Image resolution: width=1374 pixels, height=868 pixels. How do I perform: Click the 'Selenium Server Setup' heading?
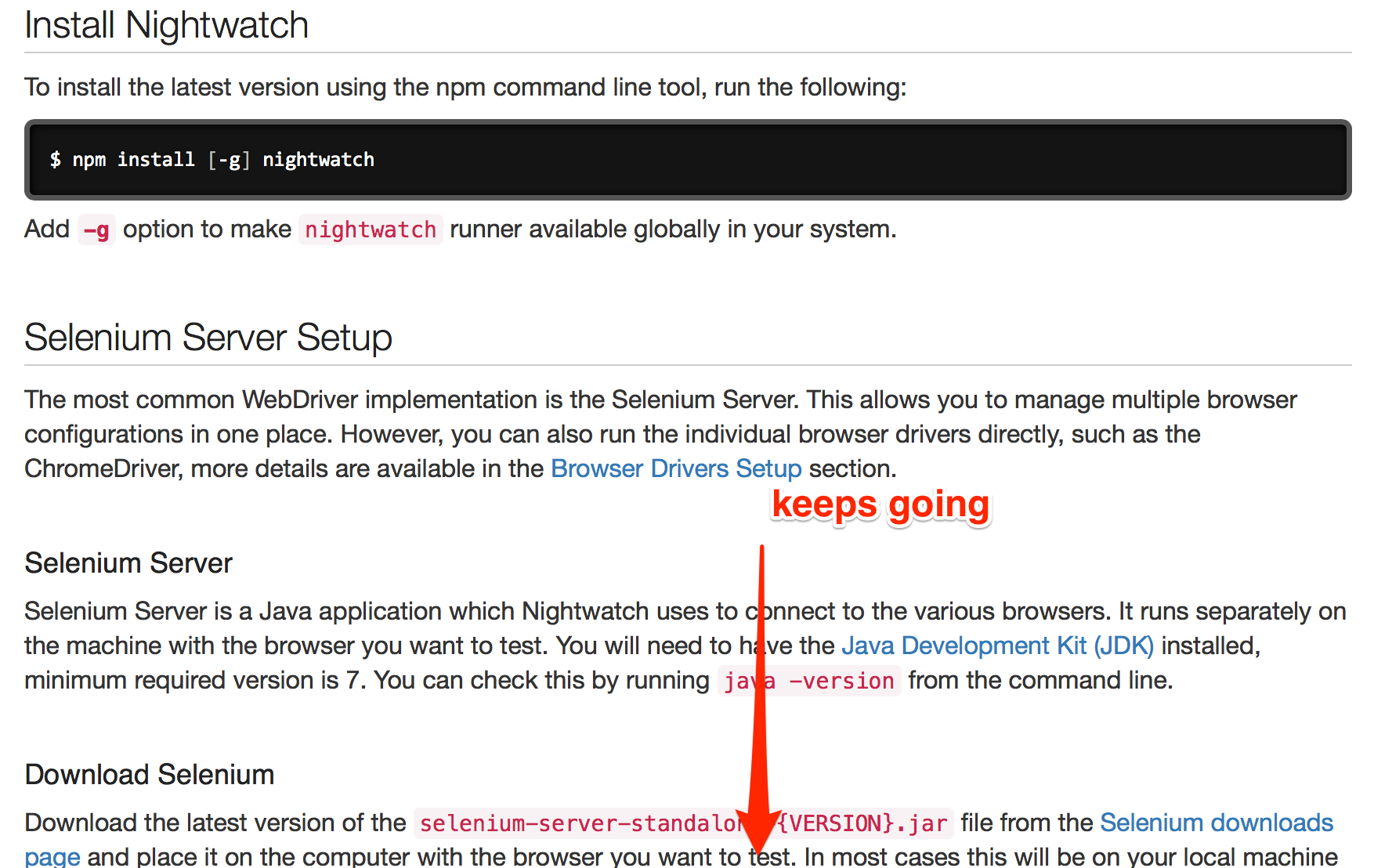point(208,338)
